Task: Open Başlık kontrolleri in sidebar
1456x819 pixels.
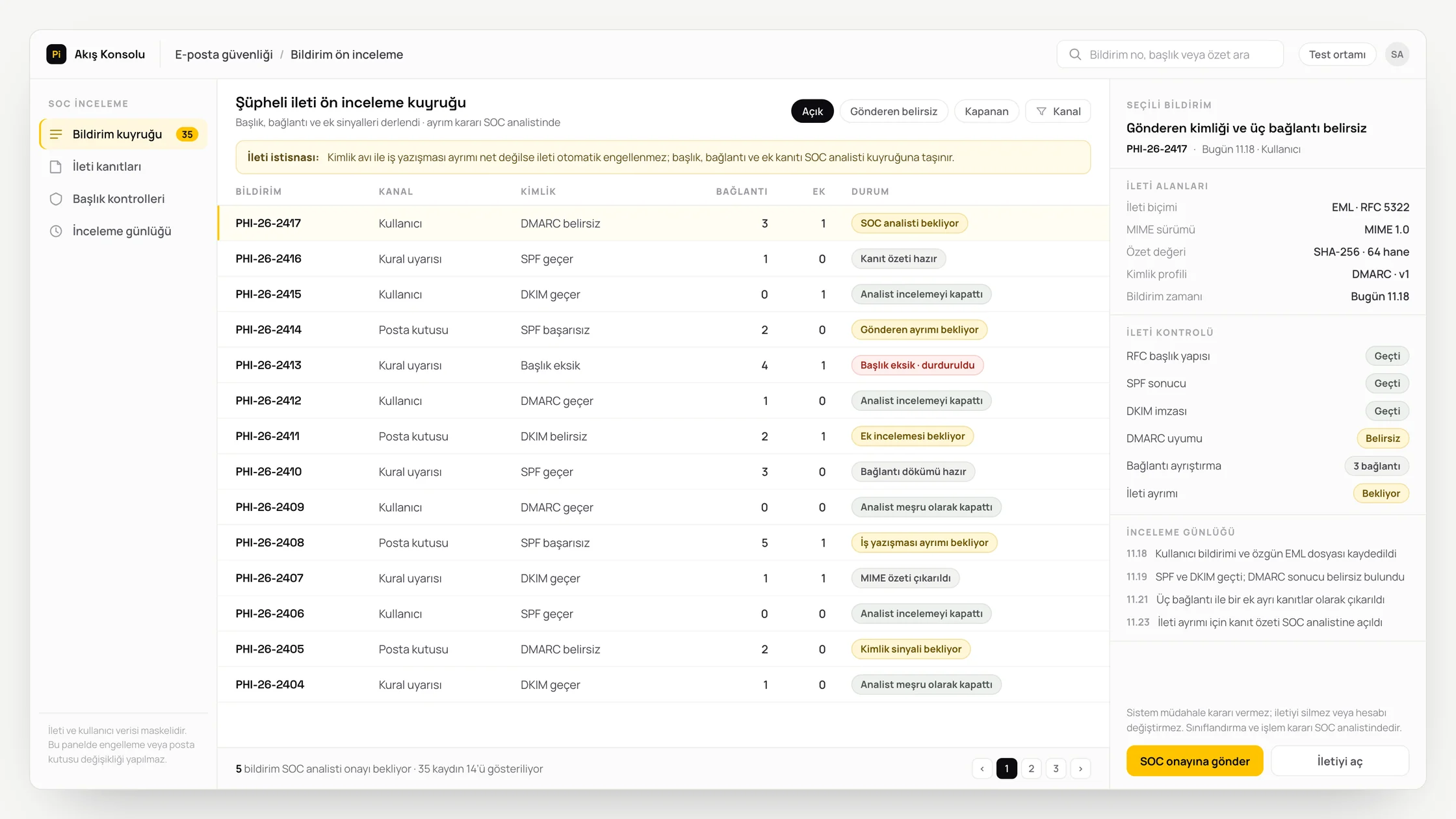Action: click(x=123, y=199)
